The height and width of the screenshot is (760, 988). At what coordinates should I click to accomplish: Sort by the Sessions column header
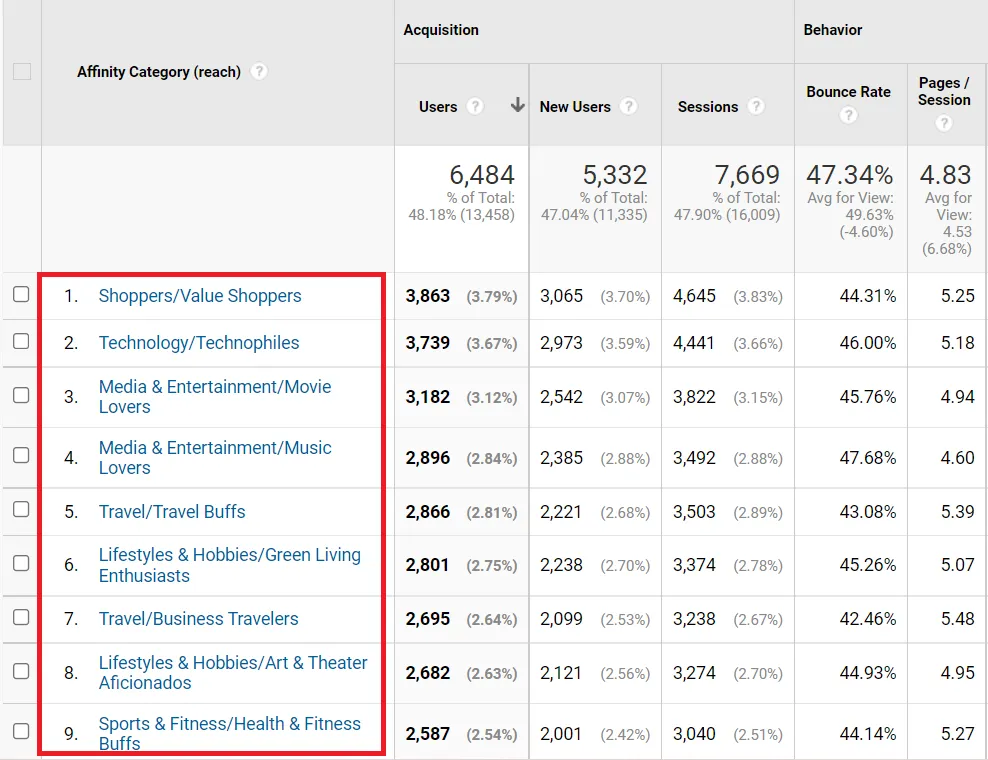pos(707,107)
